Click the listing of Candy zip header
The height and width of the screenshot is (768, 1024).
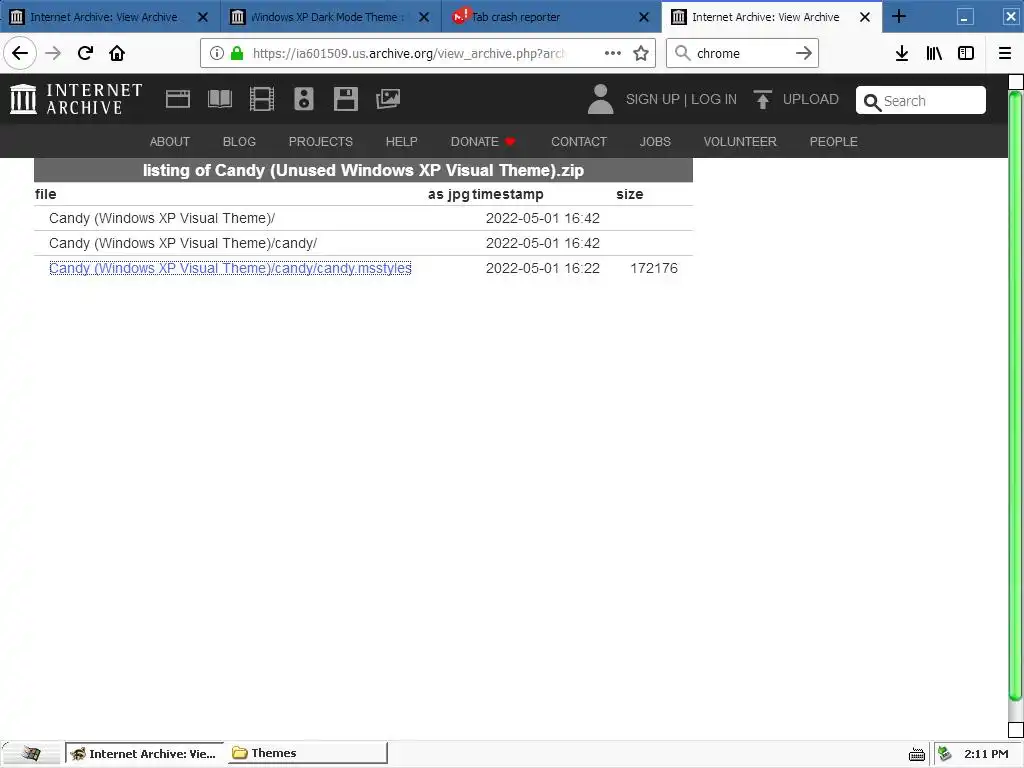(363, 170)
